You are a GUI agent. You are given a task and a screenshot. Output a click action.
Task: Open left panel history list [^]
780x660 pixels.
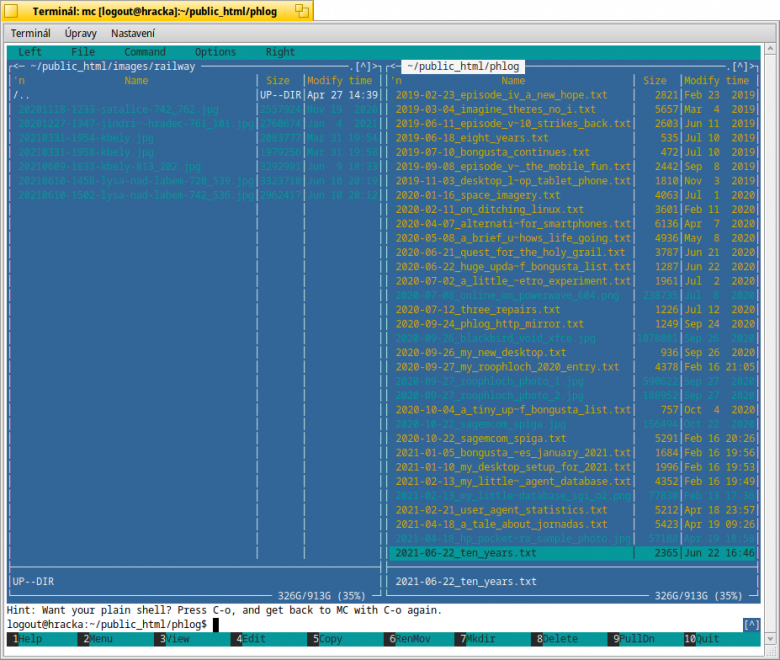364,66
